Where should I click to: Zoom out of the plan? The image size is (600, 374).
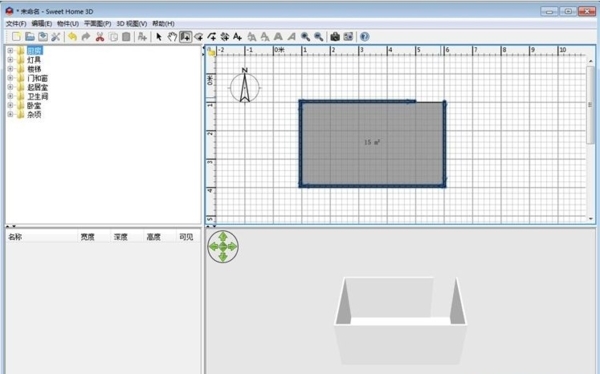(x=318, y=37)
